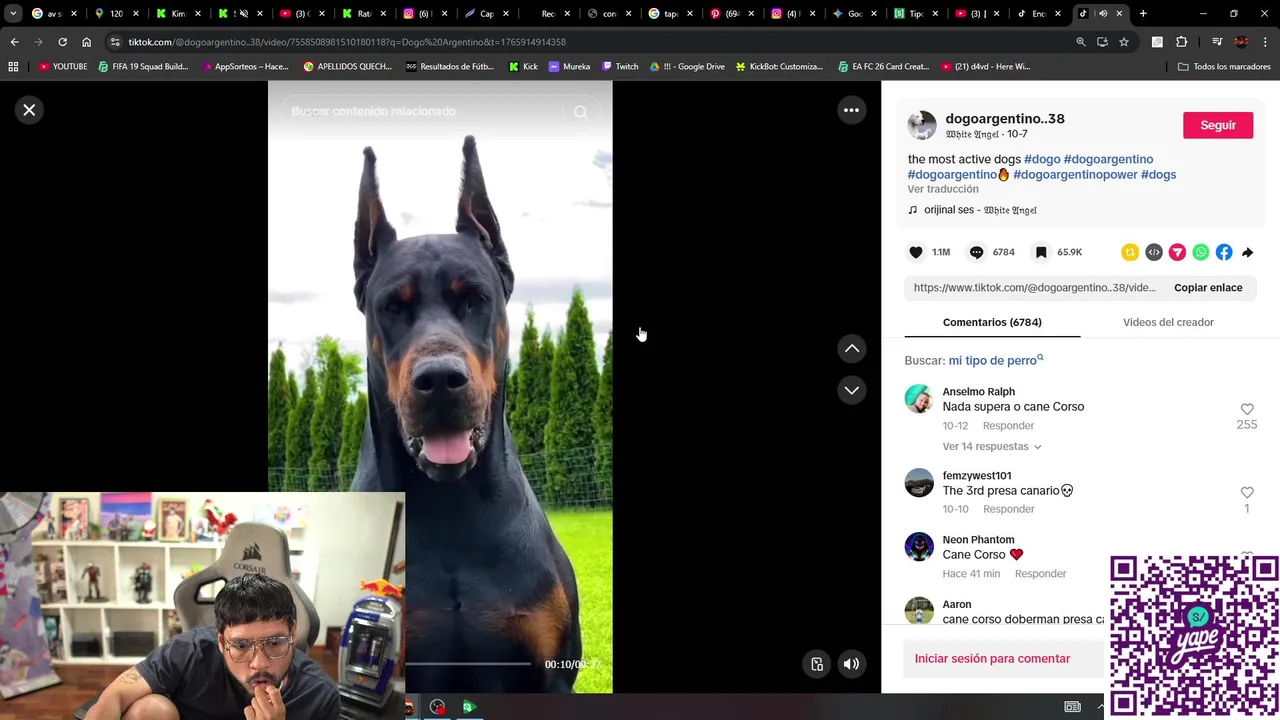This screenshot has width=1280, height=720.
Task: Open dogoargentino..38 profile avatar
Action: coord(921,125)
